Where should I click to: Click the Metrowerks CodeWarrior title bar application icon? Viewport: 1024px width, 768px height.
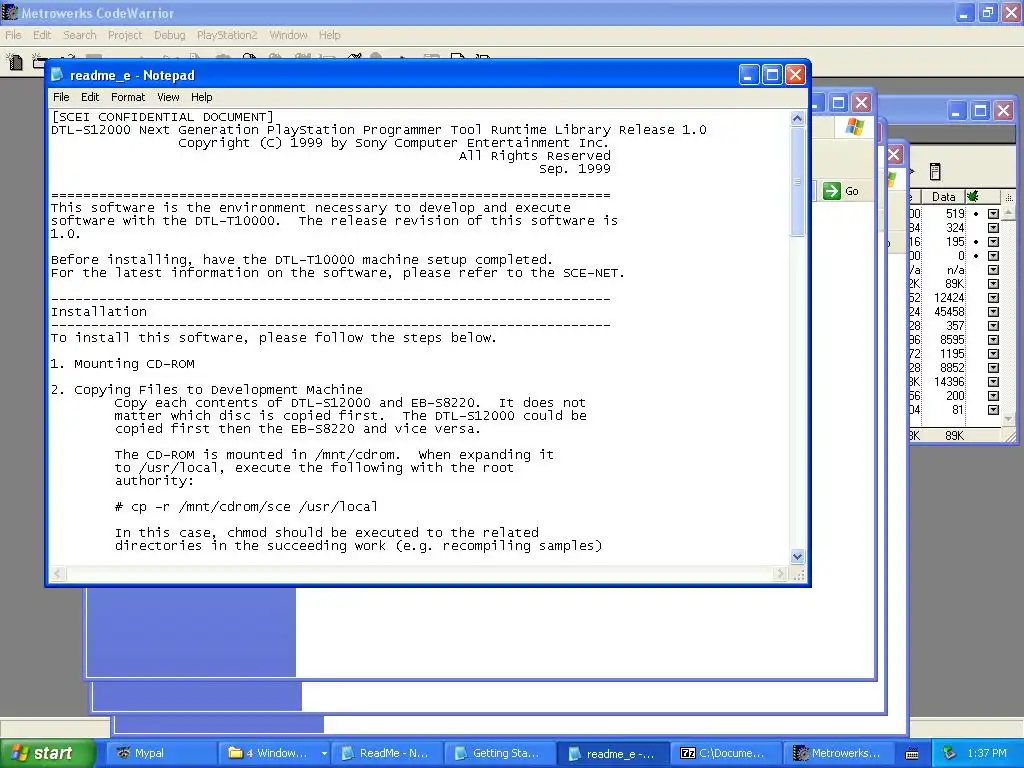pyautogui.click(x=10, y=12)
